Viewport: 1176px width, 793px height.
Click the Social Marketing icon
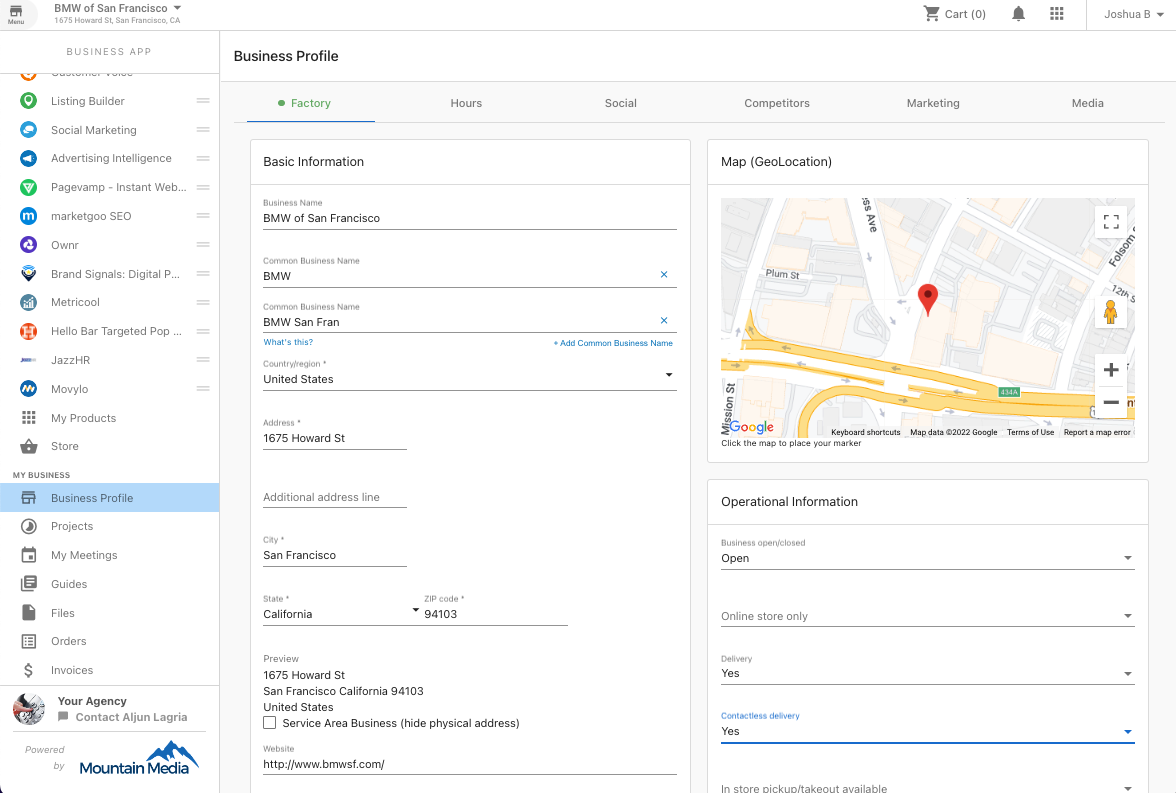pyautogui.click(x=28, y=130)
